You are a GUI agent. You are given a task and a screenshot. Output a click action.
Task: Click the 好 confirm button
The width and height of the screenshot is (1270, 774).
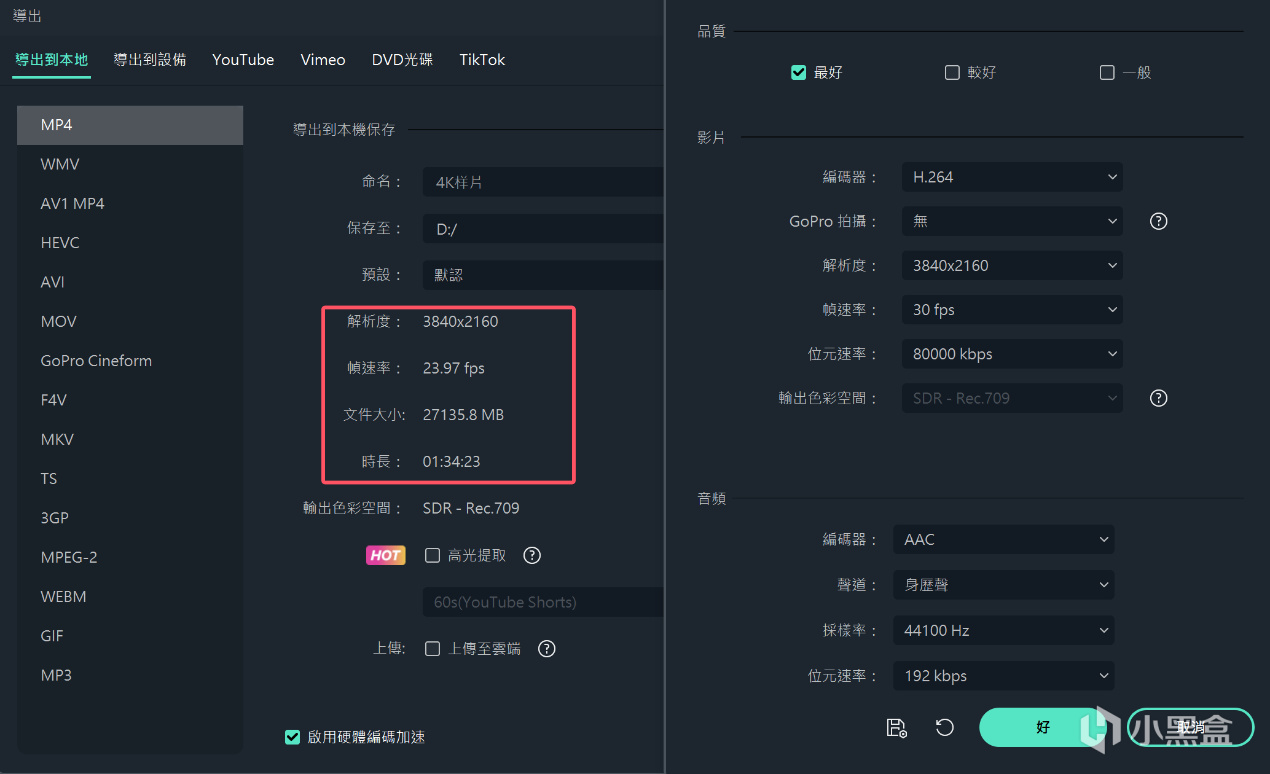pyautogui.click(x=1043, y=728)
